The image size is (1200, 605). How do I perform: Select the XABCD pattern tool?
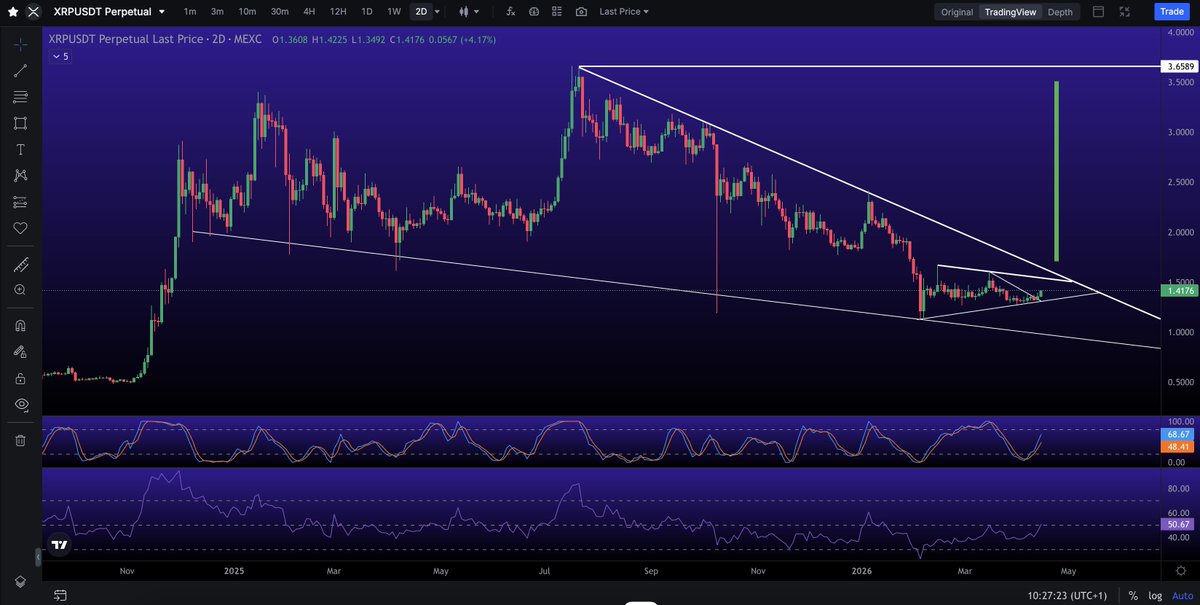(20, 175)
